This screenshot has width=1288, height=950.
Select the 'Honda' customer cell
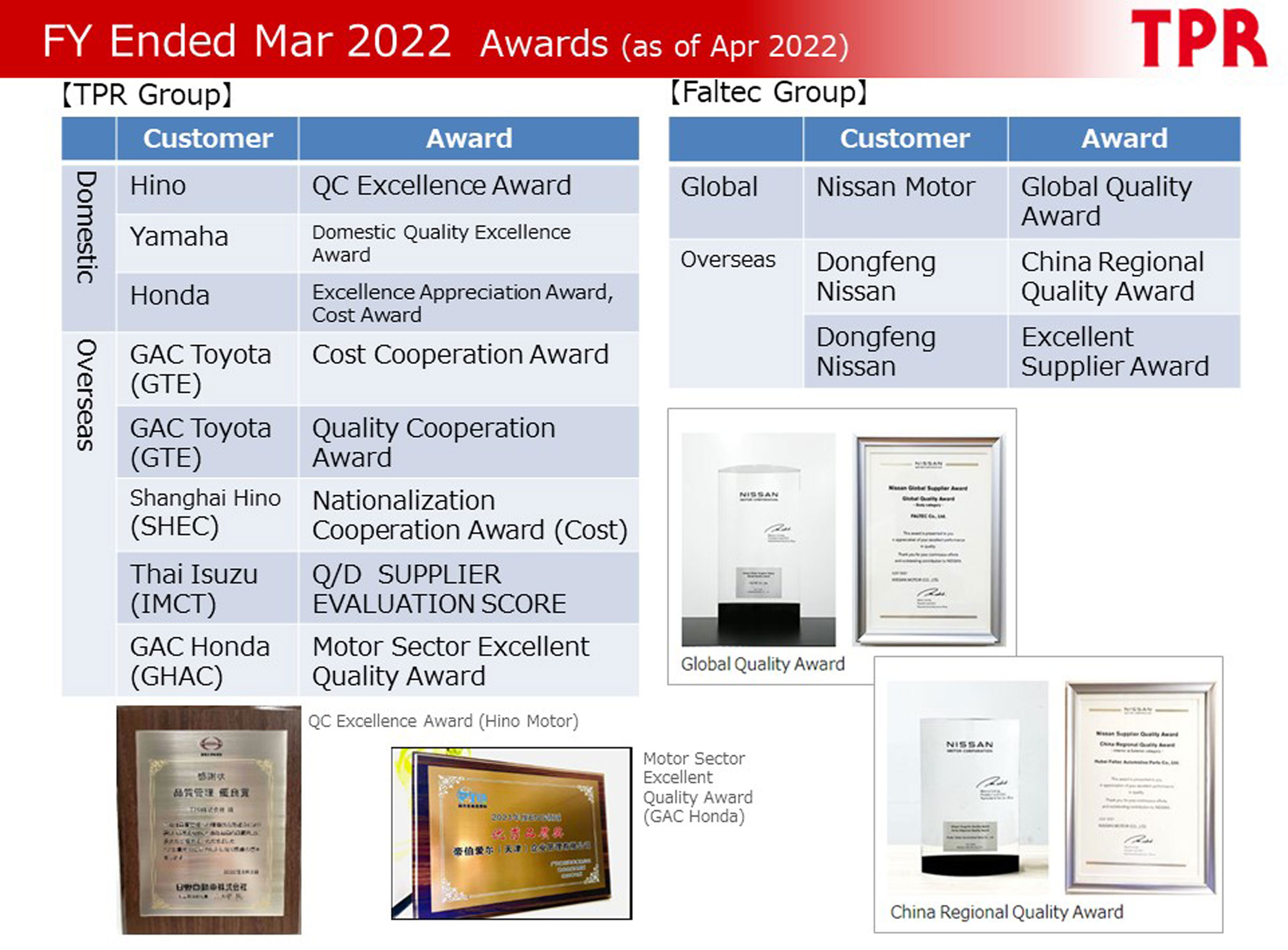pyautogui.click(x=207, y=302)
